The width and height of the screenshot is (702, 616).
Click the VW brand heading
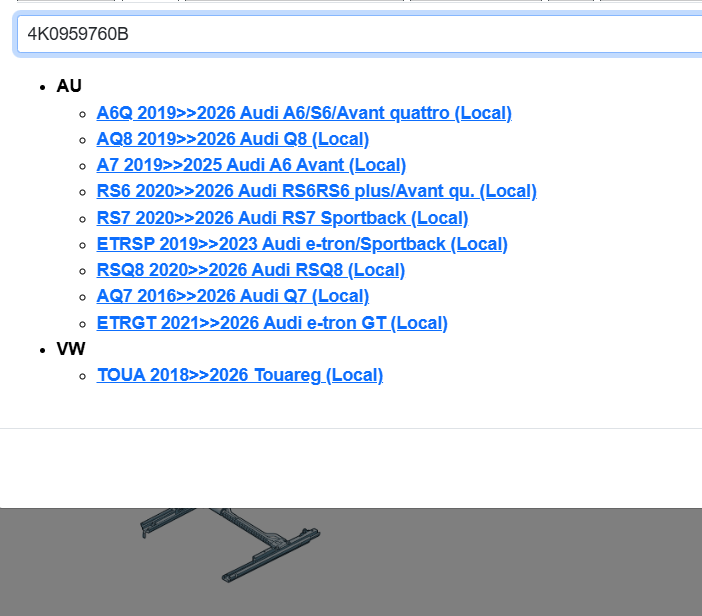(70, 349)
